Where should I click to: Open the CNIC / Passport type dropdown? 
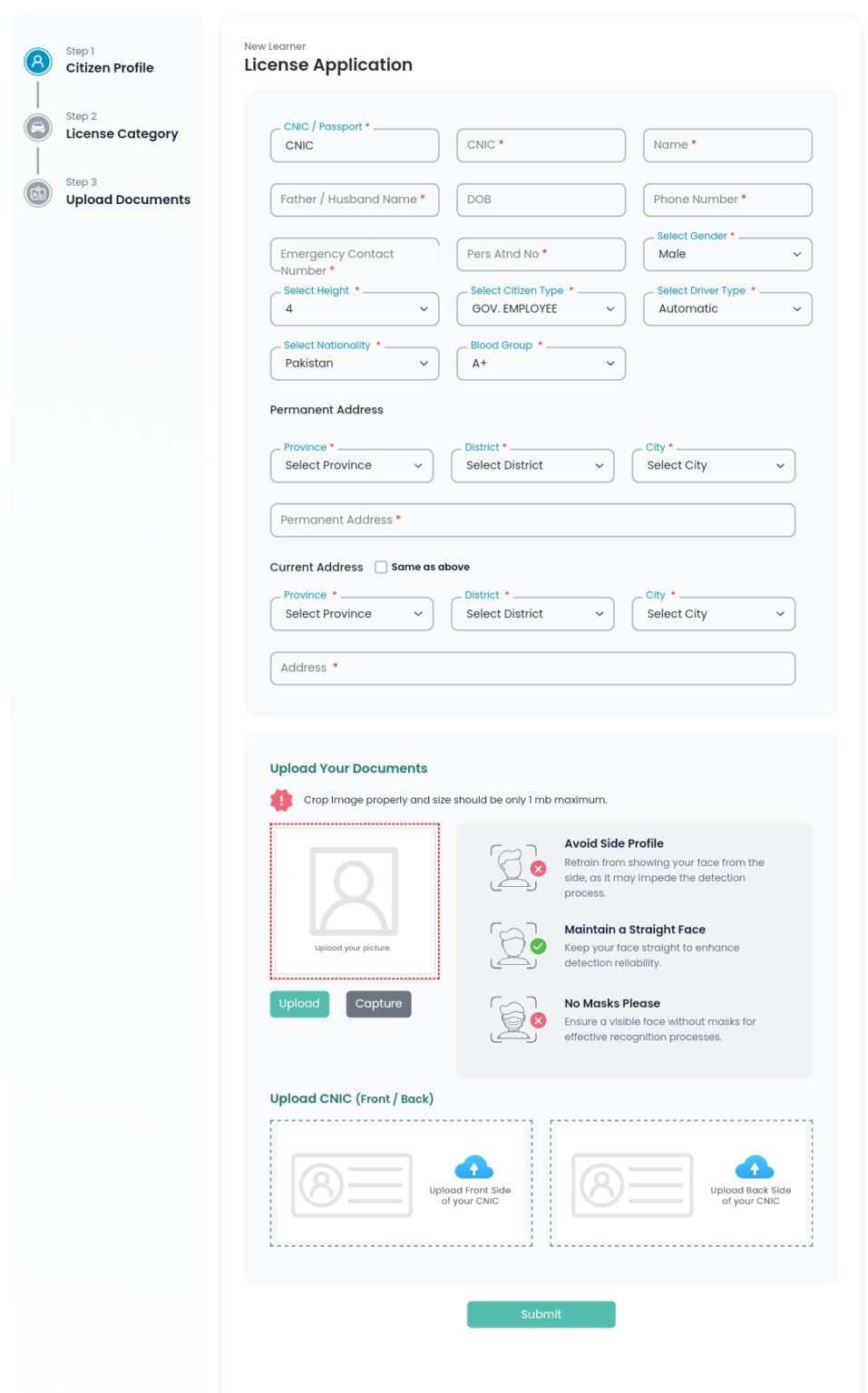[354, 146]
